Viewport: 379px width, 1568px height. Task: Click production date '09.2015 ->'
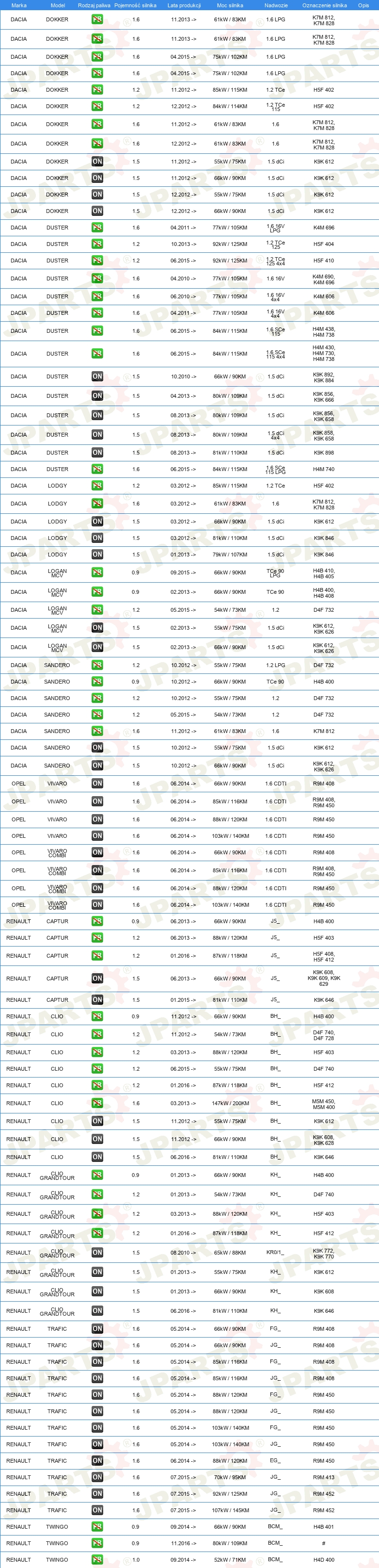(183, 573)
